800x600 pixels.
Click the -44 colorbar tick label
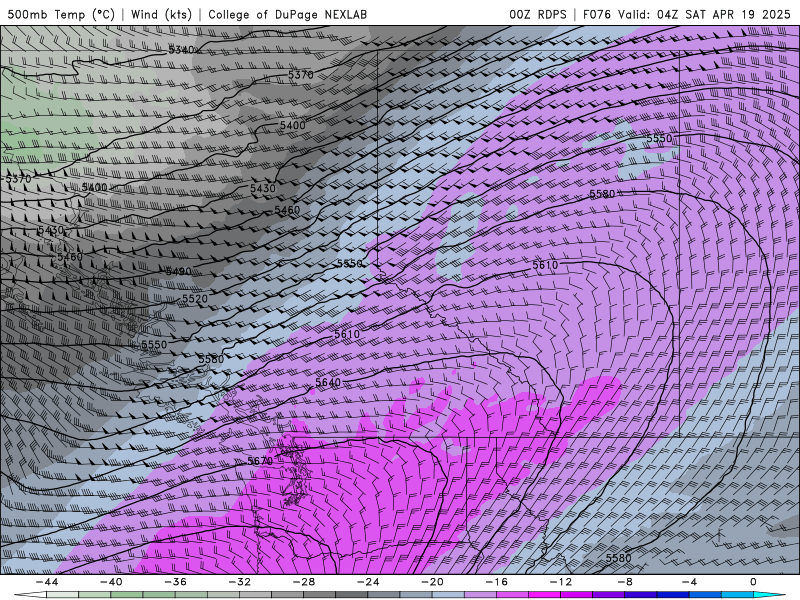tap(47, 582)
